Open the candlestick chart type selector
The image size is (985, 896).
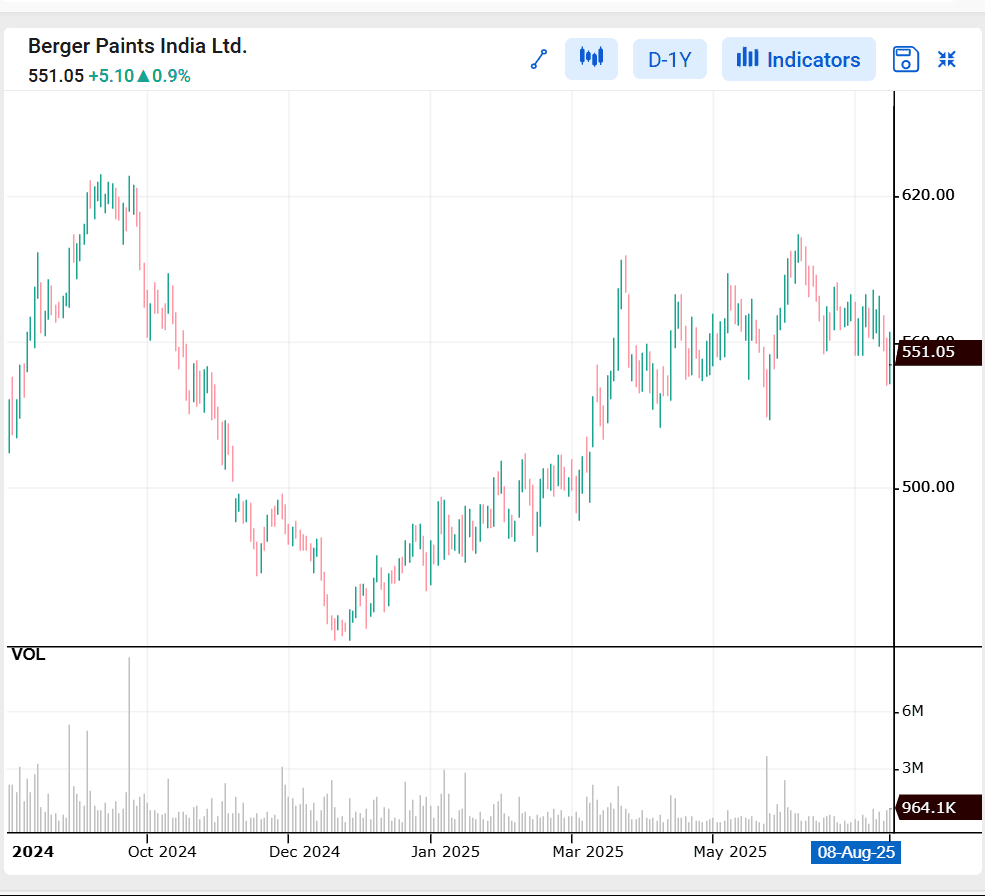pyautogui.click(x=591, y=59)
